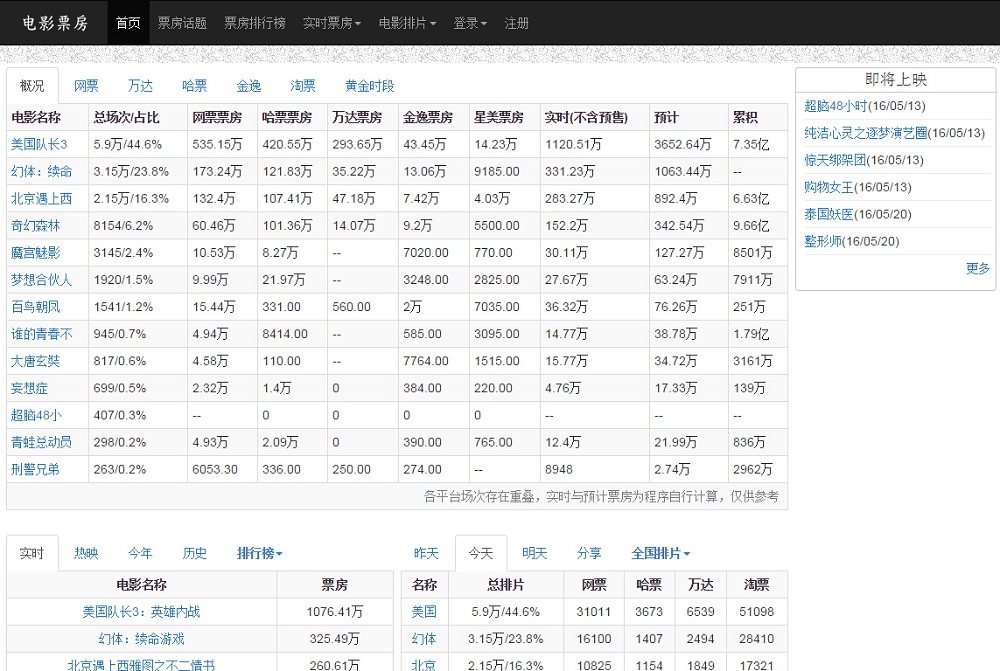This screenshot has height=671, width=1000.
Task: Open the 美国队长3 movie link in overview table
Action: tap(39, 145)
